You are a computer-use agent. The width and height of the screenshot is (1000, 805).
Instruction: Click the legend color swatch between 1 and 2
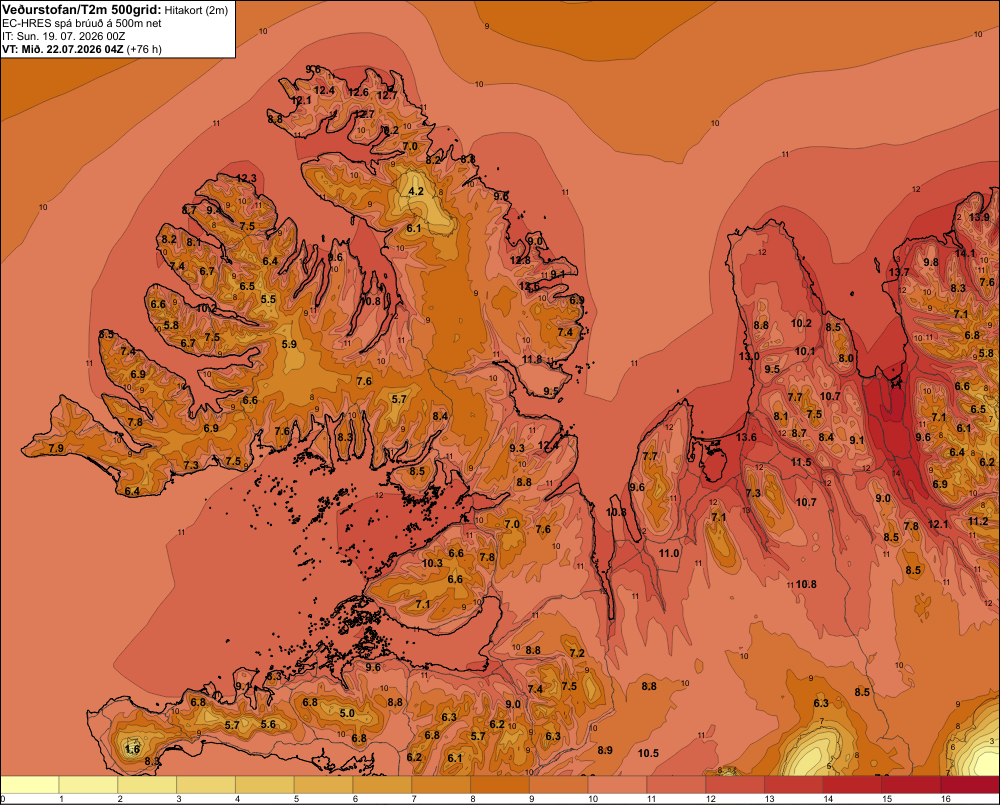[89, 785]
